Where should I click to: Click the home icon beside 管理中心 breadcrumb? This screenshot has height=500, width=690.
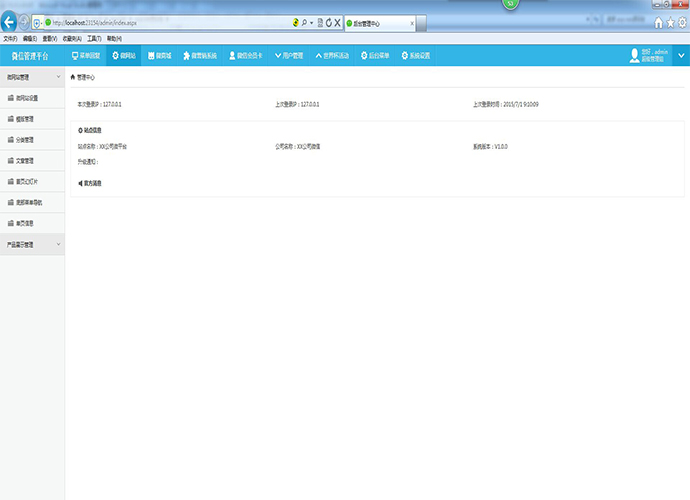73,76
